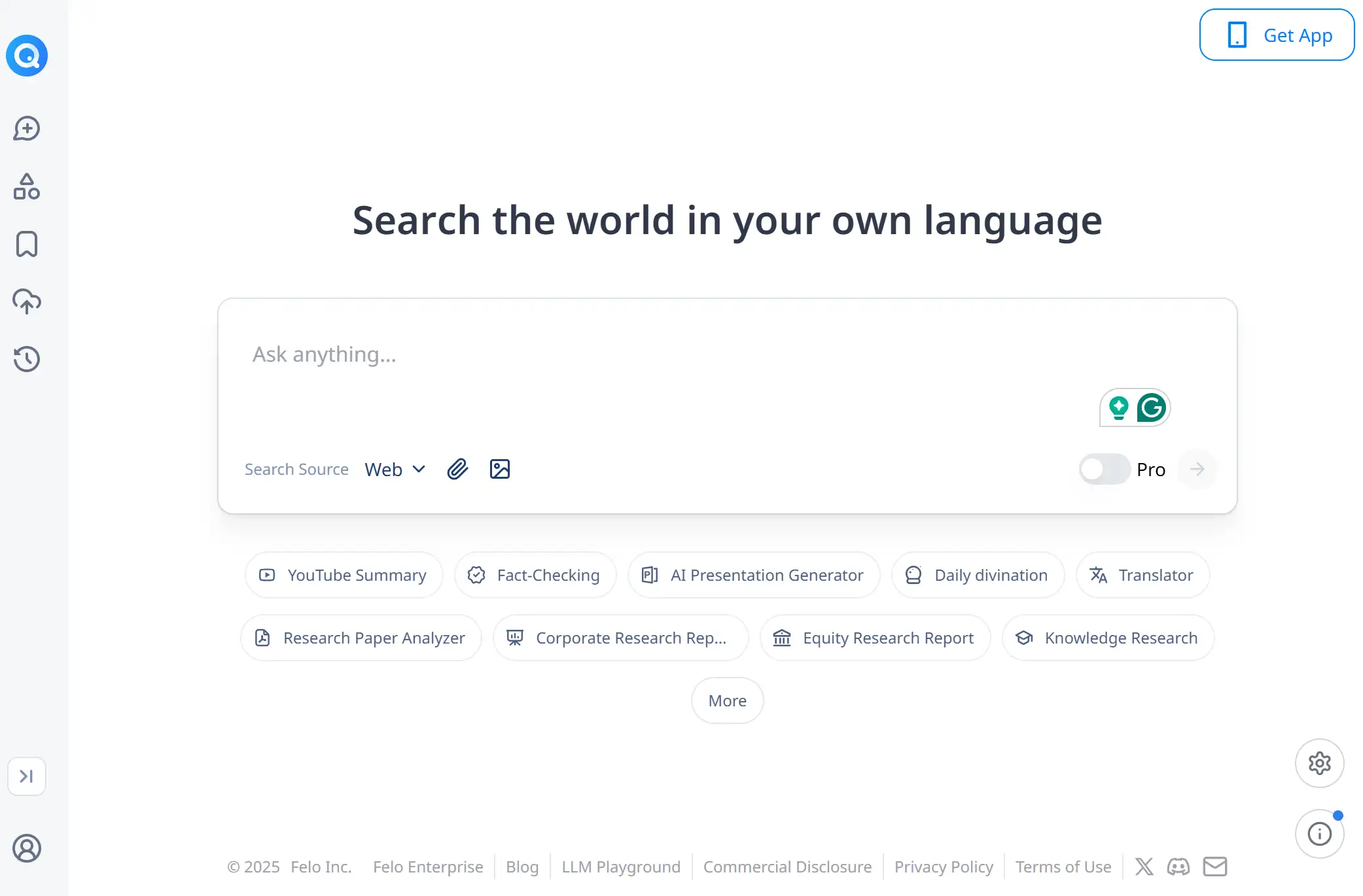The image size is (1363, 896).
Task: Click the image upload icon
Action: pos(500,469)
